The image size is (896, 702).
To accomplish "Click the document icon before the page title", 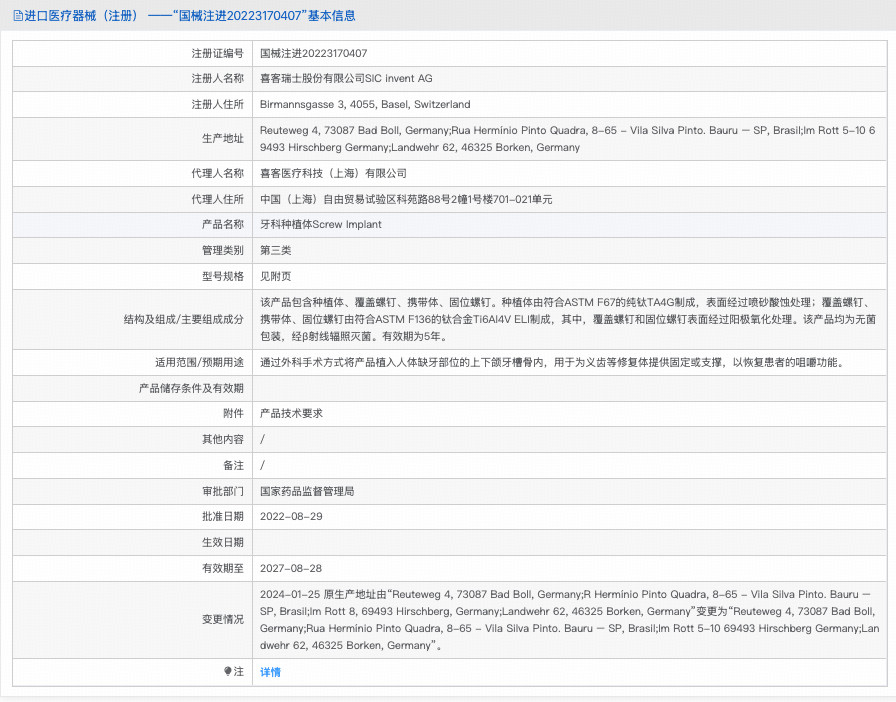I will tap(17, 16).
